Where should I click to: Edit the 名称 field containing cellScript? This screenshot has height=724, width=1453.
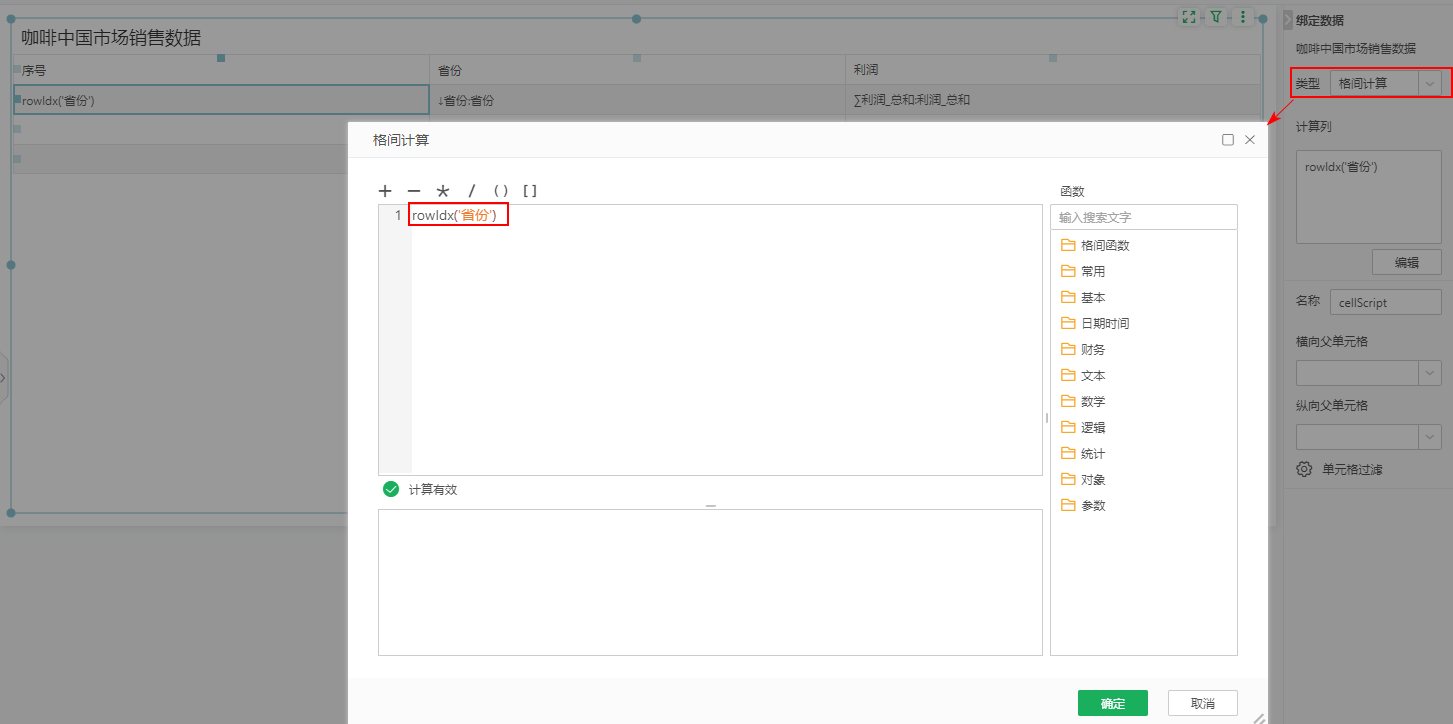pyautogui.click(x=1386, y=302)
